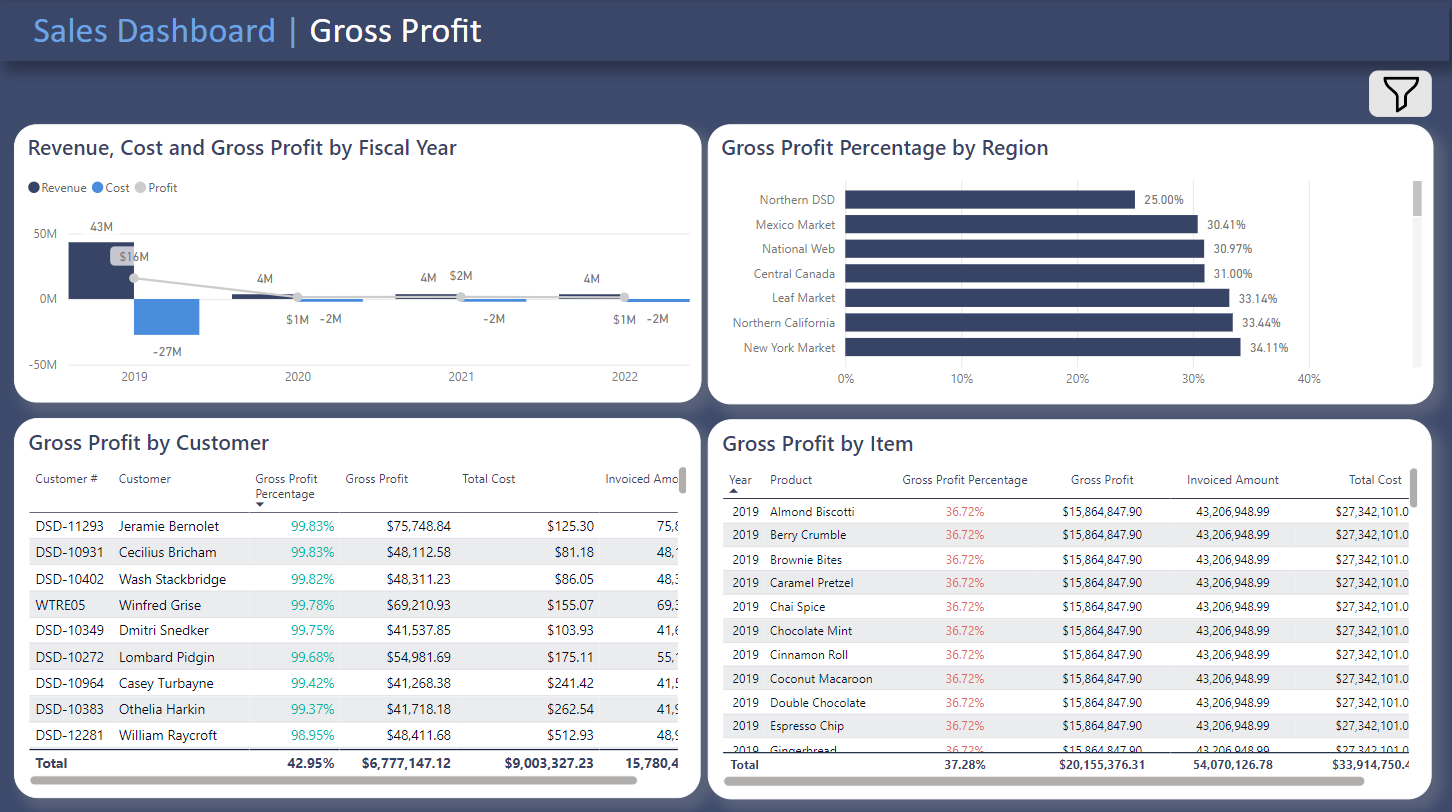Select the Northern DSD bar

coord(990,200)
